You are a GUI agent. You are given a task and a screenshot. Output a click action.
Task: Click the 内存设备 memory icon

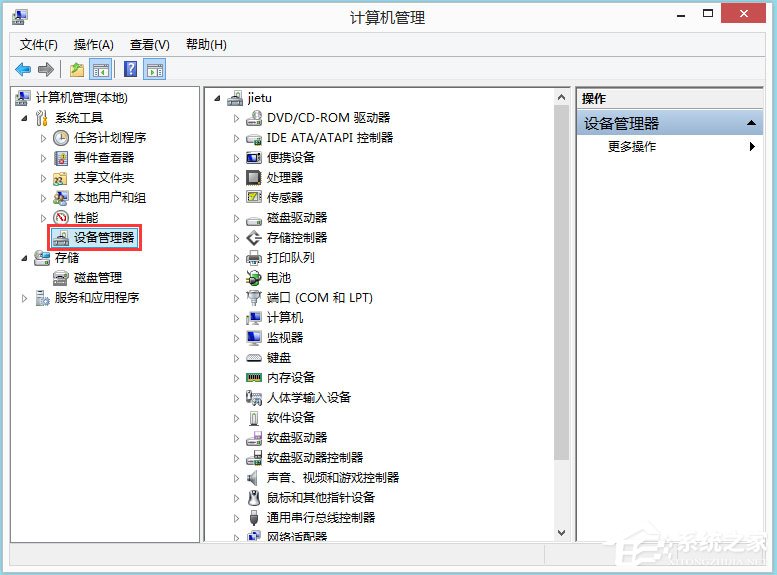point(254,378)
